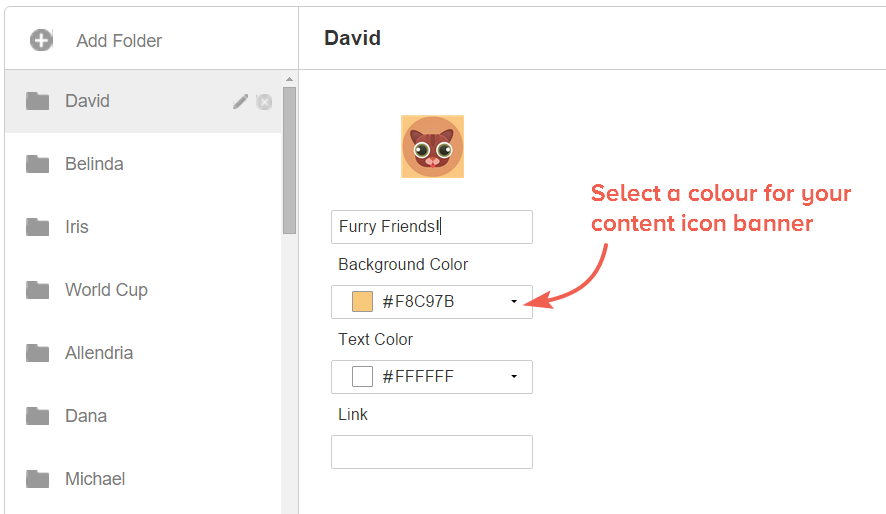
Task: Click the Add Folder plus icon
Action: [41, 40]
